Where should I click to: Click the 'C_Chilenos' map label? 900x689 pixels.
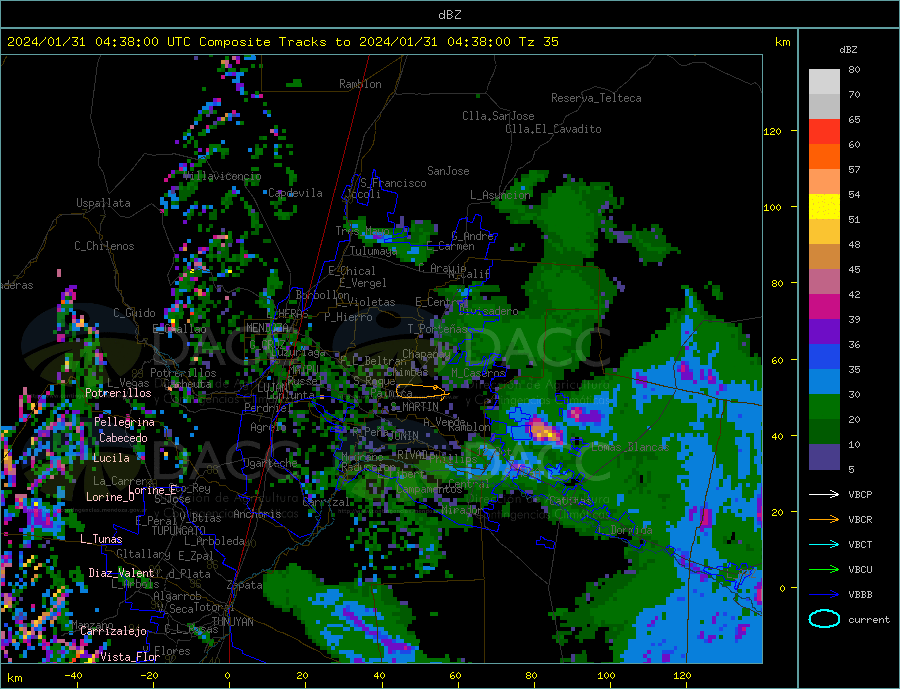coord(104,246)
